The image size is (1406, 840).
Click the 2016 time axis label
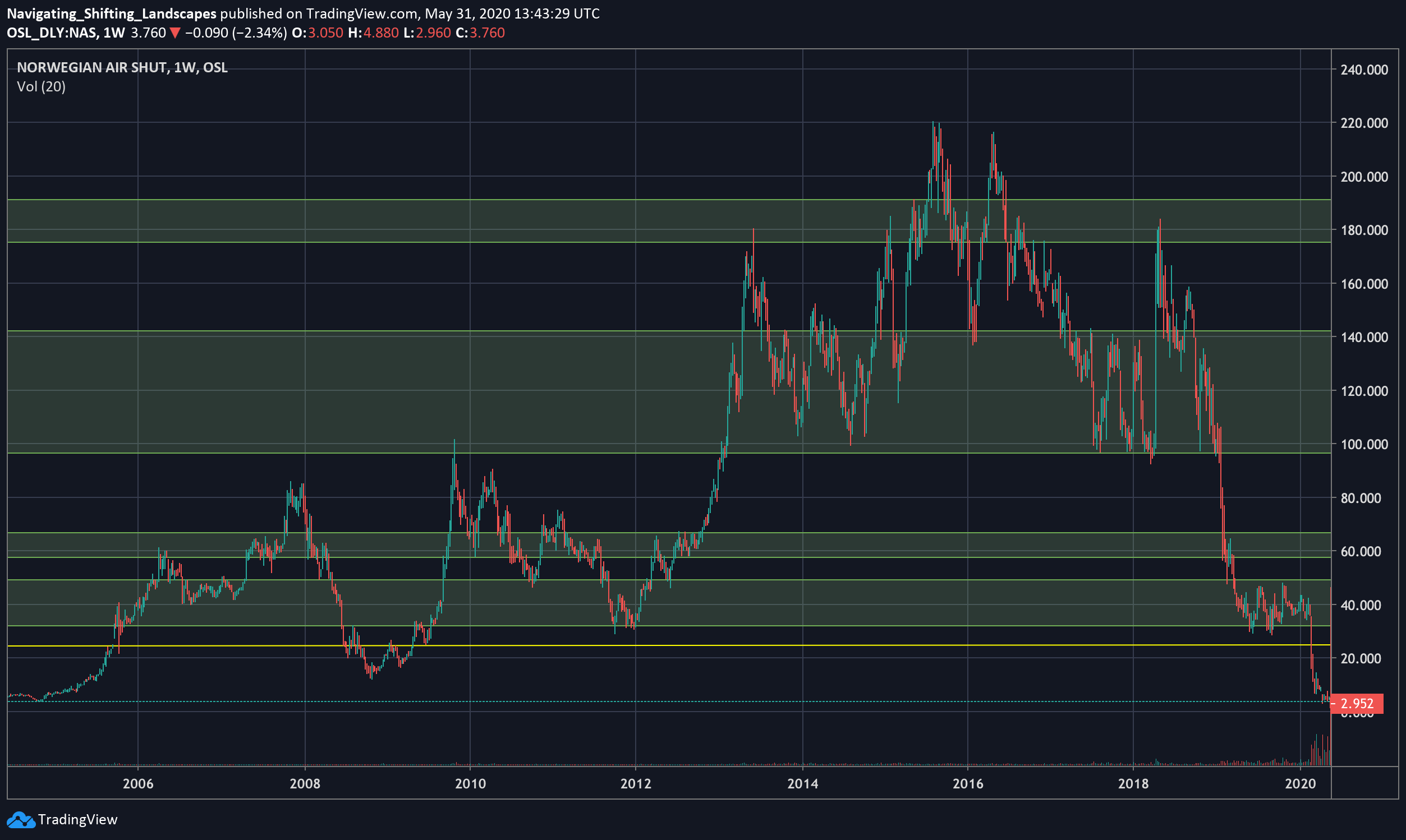point(968,783)
